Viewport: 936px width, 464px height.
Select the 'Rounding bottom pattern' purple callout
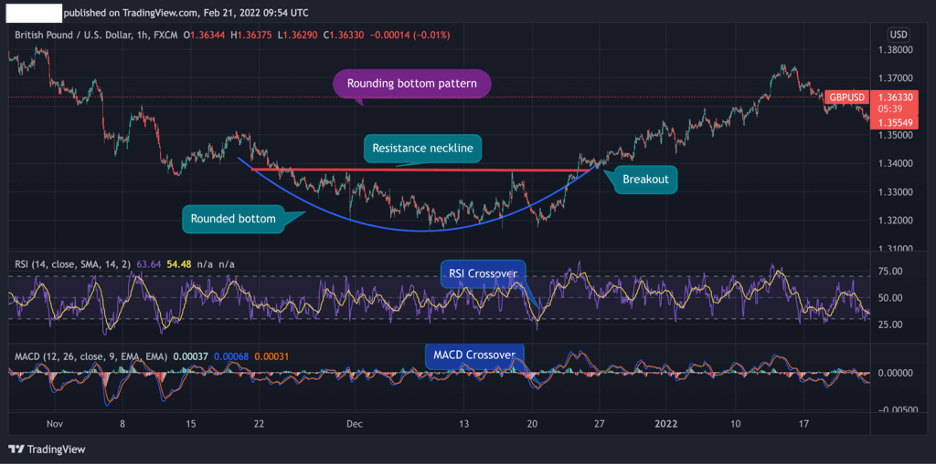point(412,84)
